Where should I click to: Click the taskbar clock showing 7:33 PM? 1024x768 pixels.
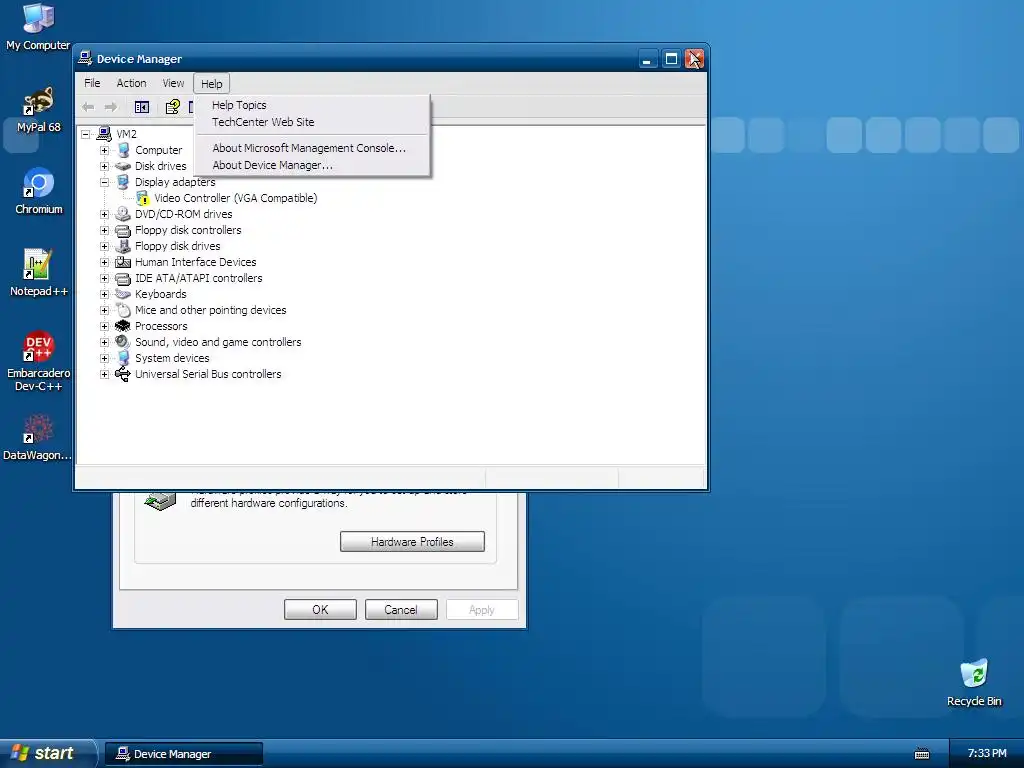(987, 753)
